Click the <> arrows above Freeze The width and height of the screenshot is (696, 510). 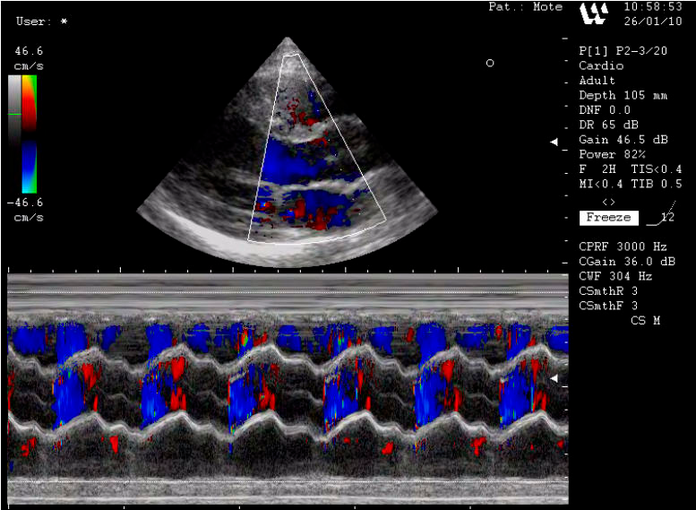point(608,201)
